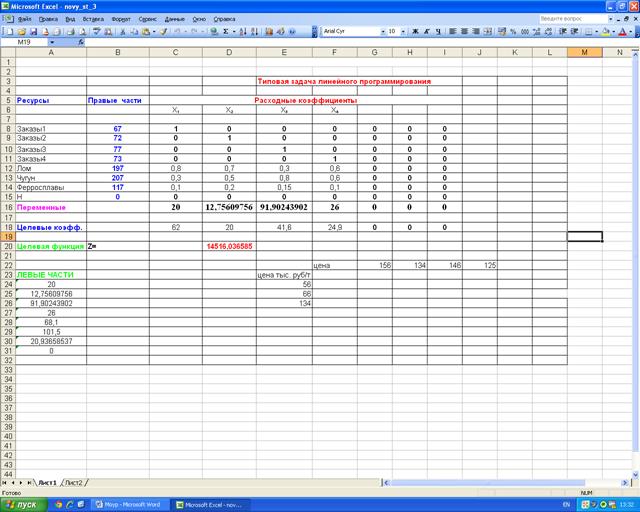
Task: Sort ascending with the A-Z icon
Action: 243,31
